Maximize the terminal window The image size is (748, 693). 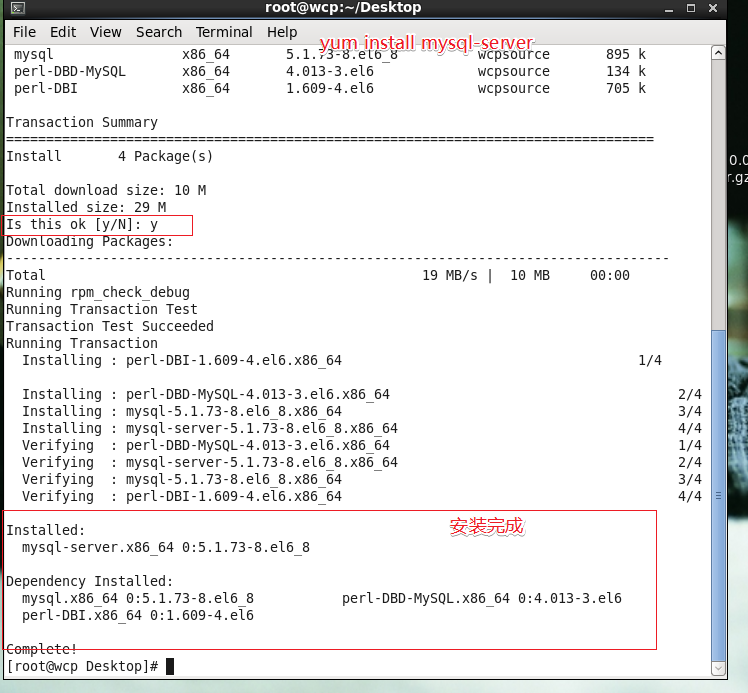pyautogui.click(x=691, y=8)
